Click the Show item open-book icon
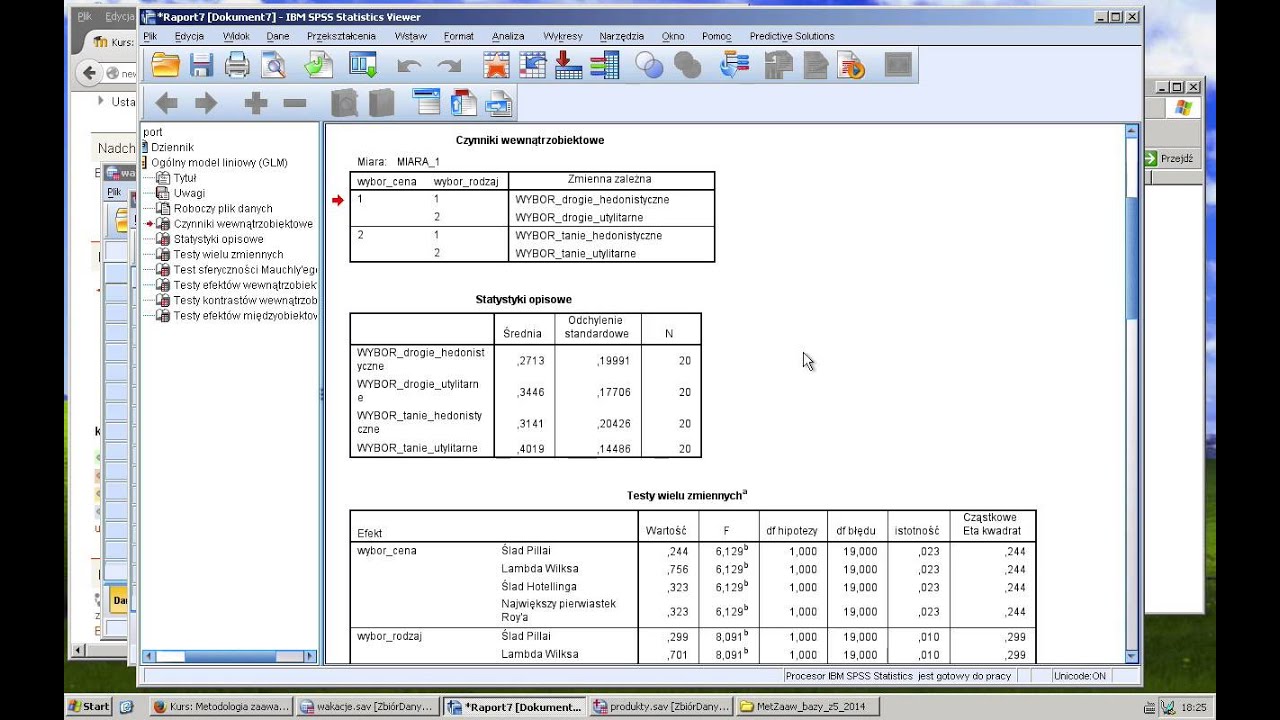 pyautogui.click(x=344, y=103)
